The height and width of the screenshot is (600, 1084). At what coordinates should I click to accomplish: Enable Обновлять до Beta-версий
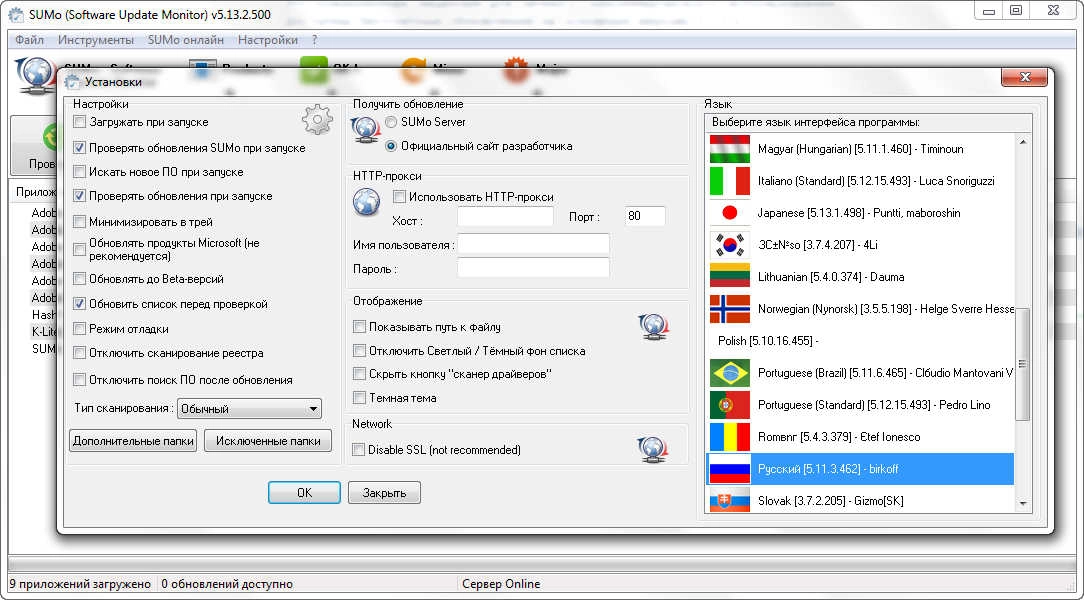(x=80, y=279)
